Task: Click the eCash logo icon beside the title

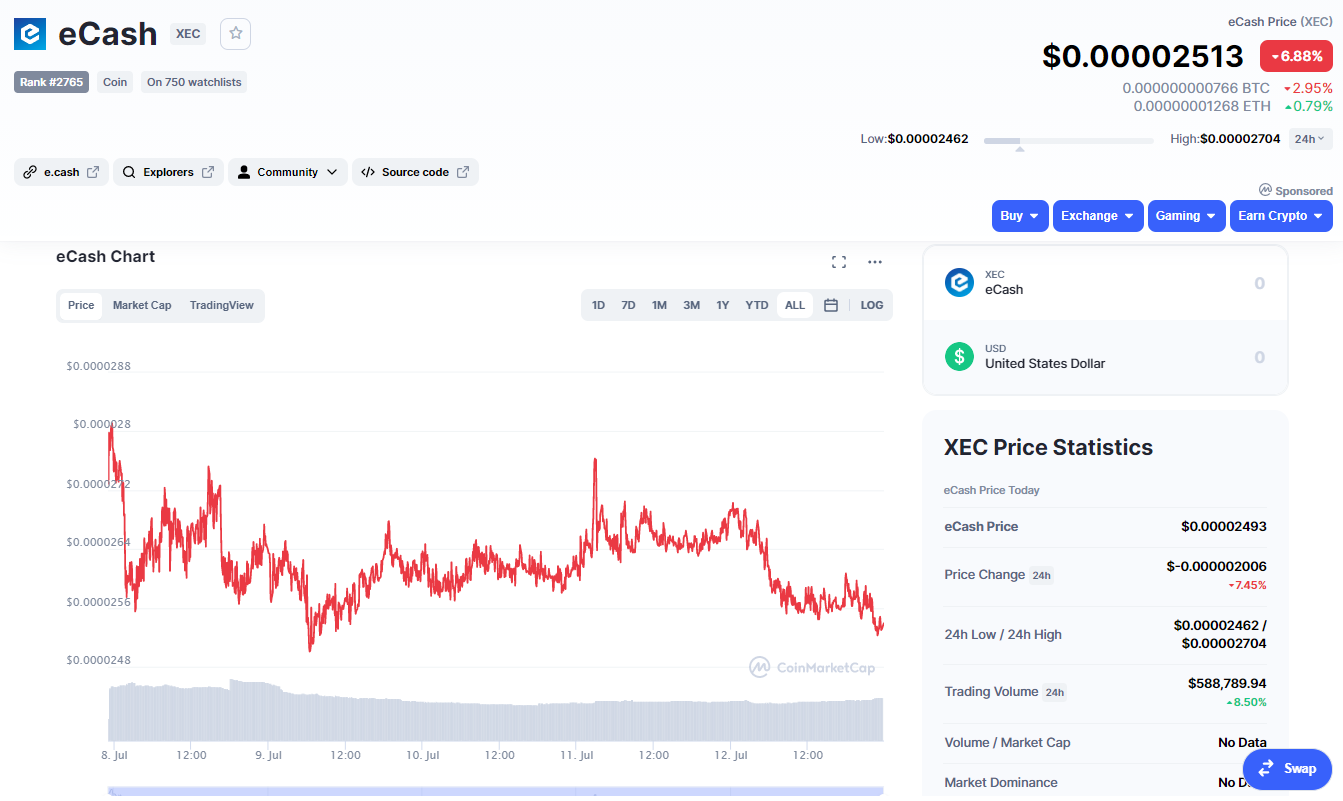Action: [30, 34]
